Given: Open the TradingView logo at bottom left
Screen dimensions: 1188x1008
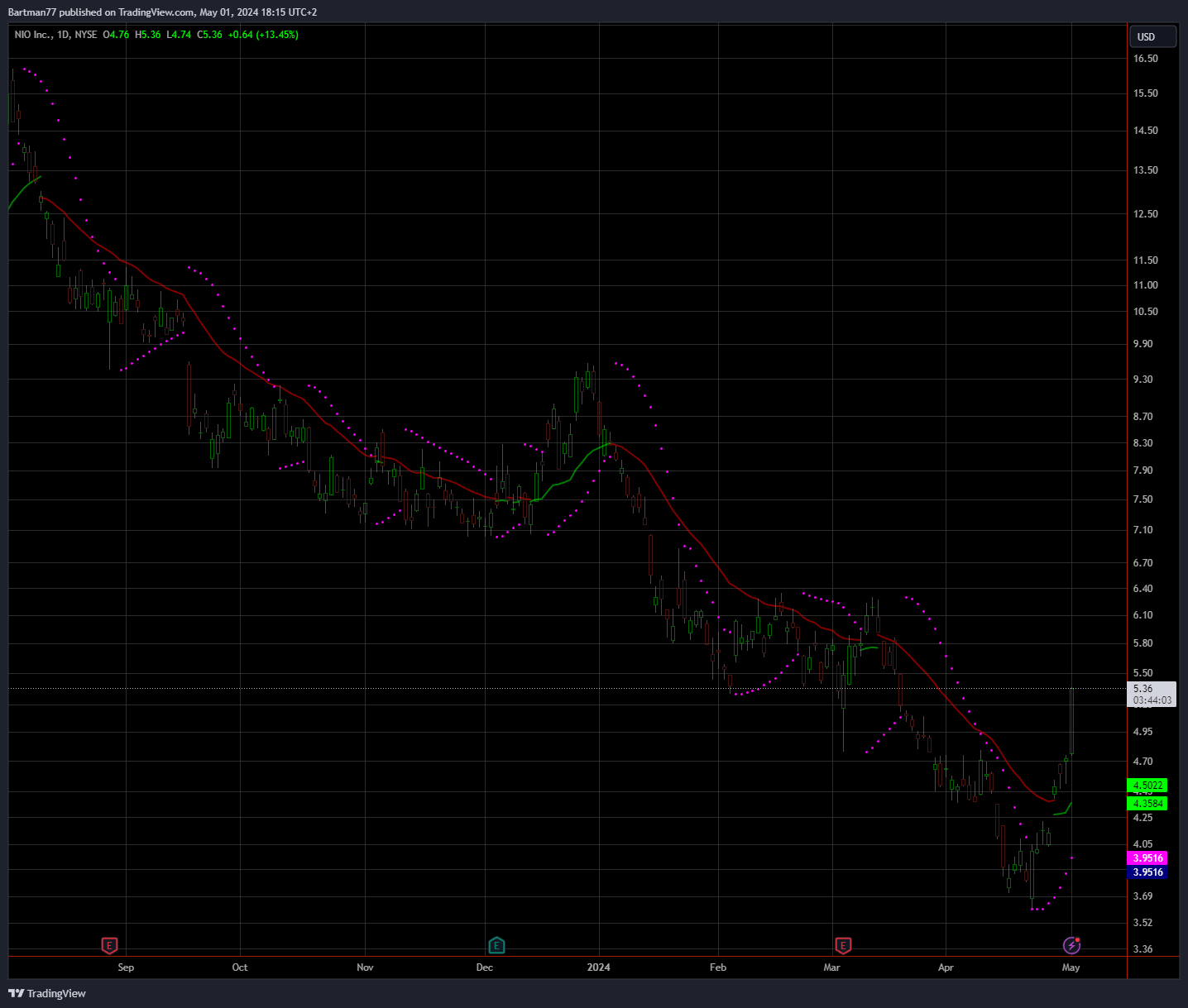Looking at the screenshot, I should point(47,993).
